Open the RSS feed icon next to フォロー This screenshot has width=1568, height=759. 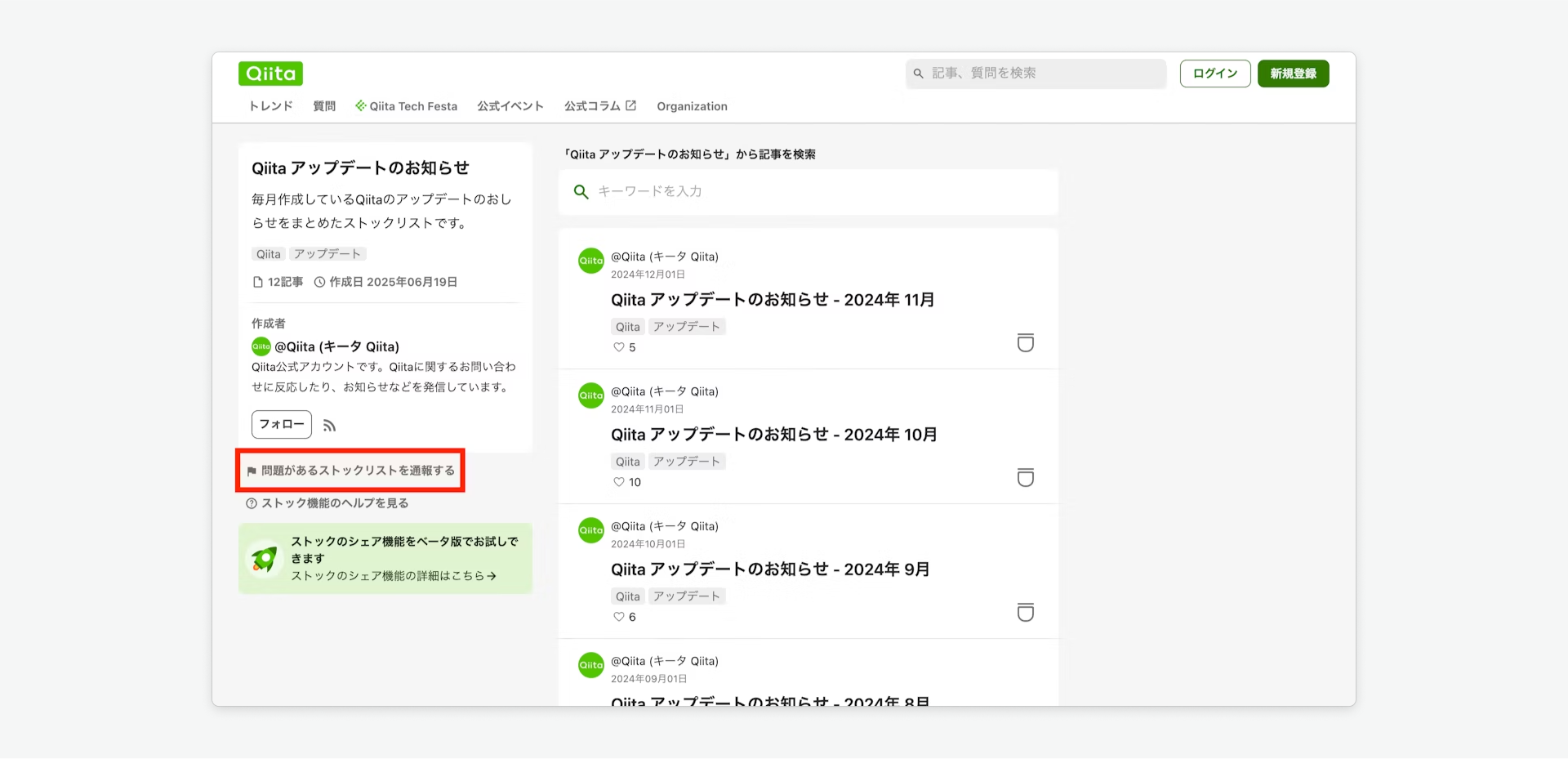click(x=329, y=426)
